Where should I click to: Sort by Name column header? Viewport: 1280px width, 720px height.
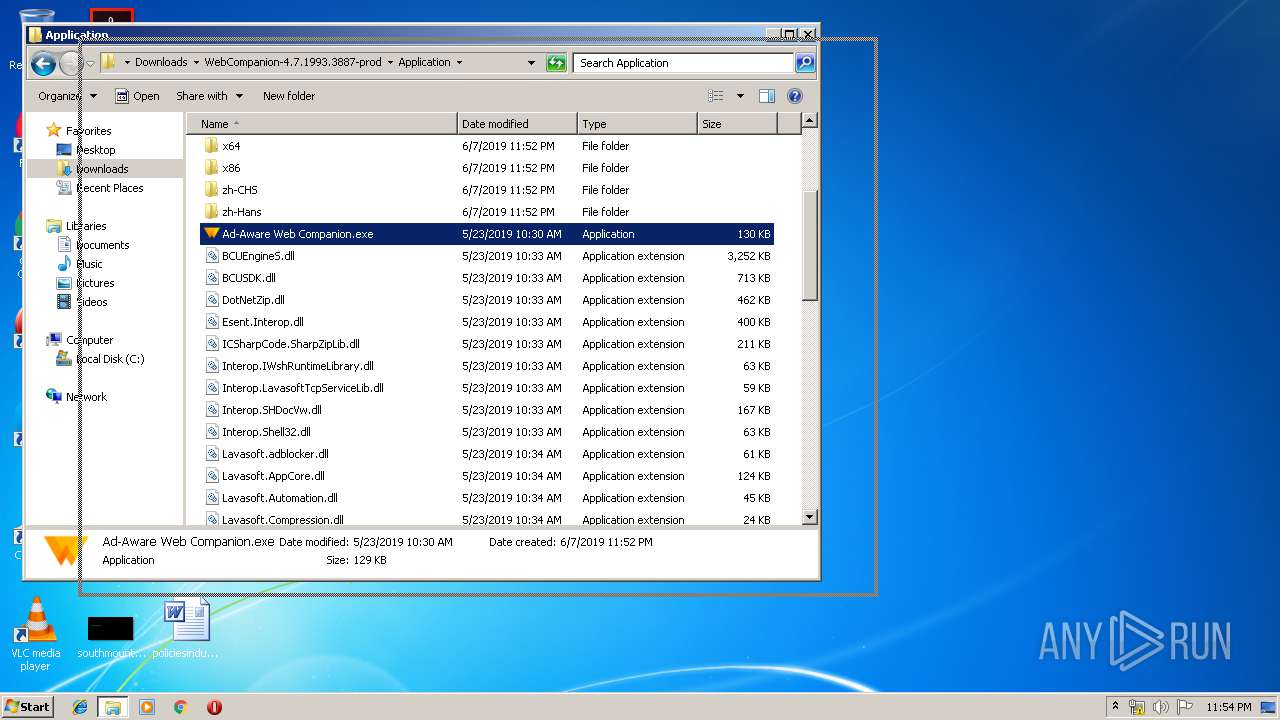click(x=322, y=124)
